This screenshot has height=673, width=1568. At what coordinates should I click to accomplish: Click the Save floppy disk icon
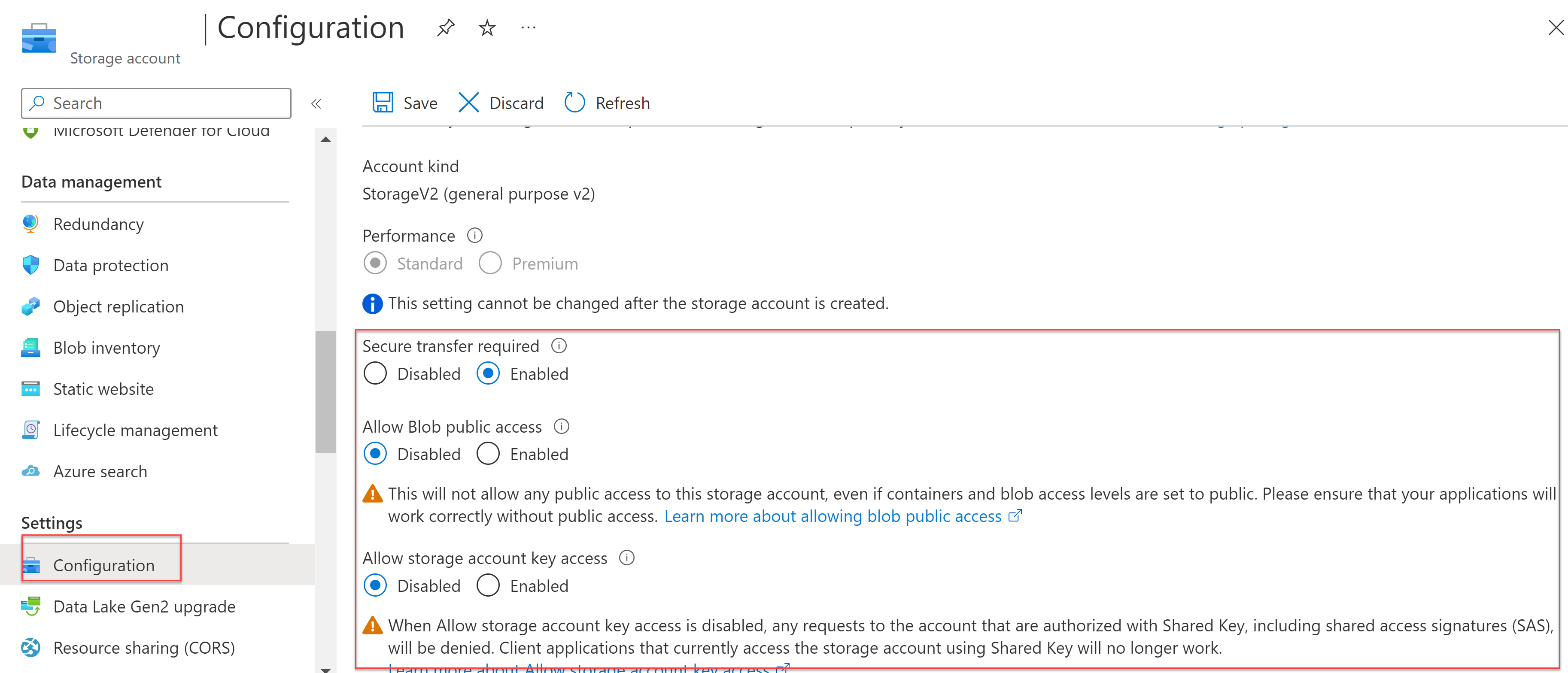point(383,103)
